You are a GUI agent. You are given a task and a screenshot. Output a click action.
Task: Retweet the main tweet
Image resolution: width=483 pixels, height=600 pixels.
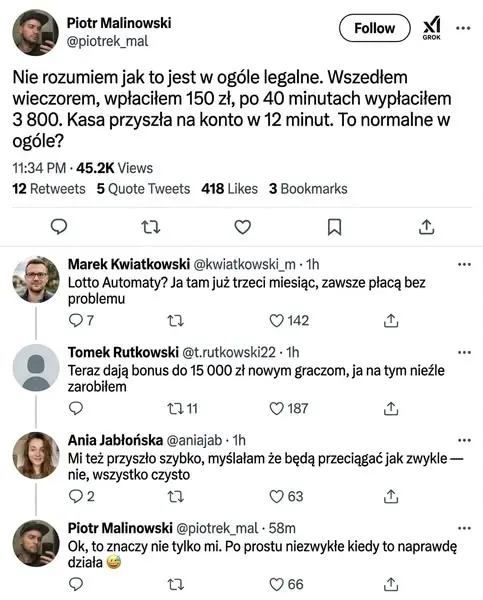(151, 227)
